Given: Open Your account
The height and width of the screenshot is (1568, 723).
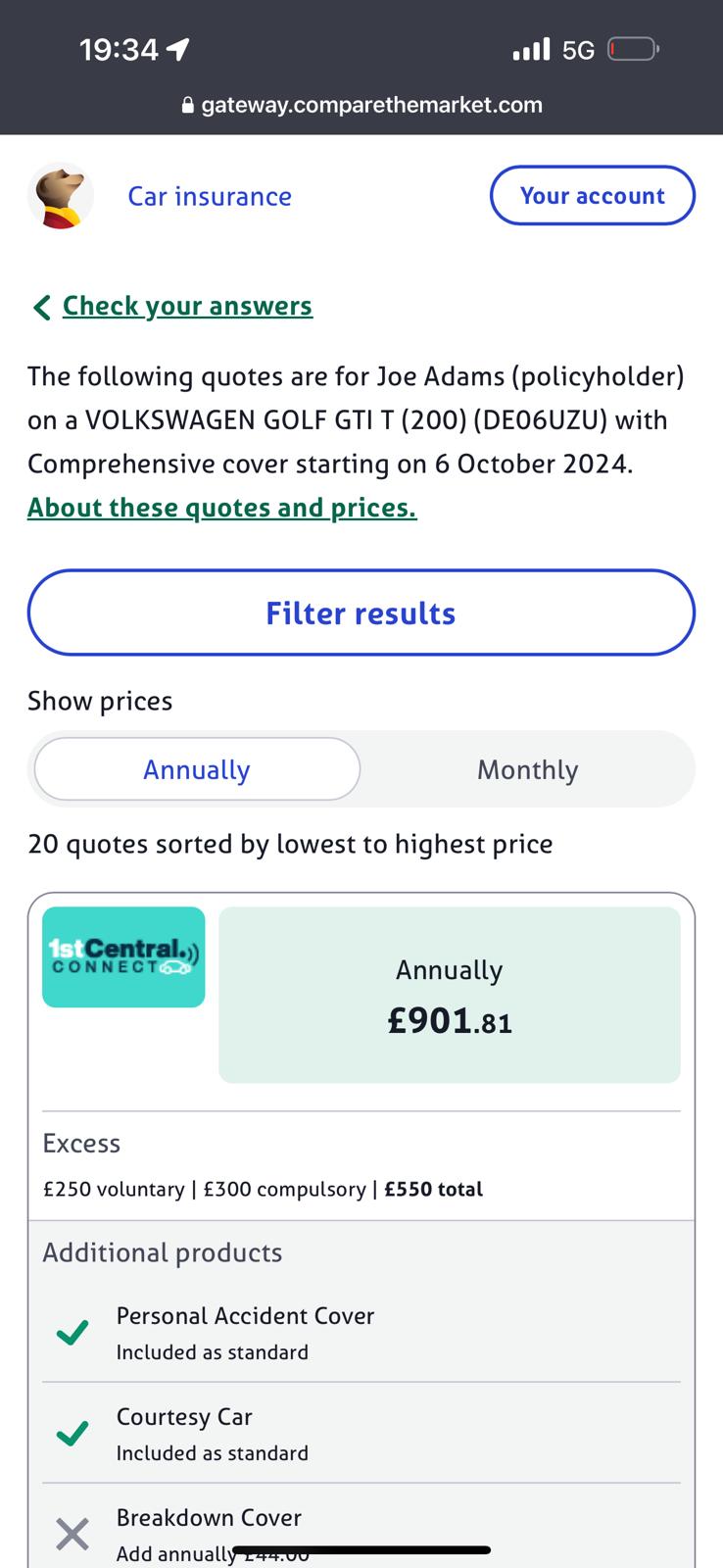Looking at the screenshot, I should click(x=592, y=196).
